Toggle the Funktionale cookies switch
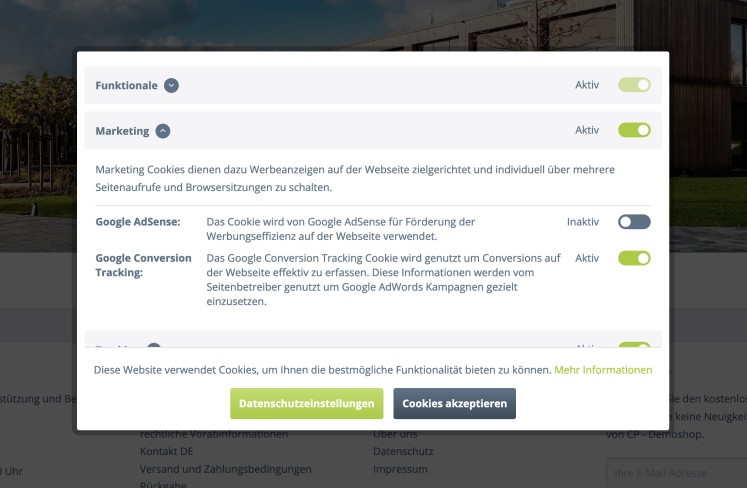The image size is (747, 488). coord(634,85)
